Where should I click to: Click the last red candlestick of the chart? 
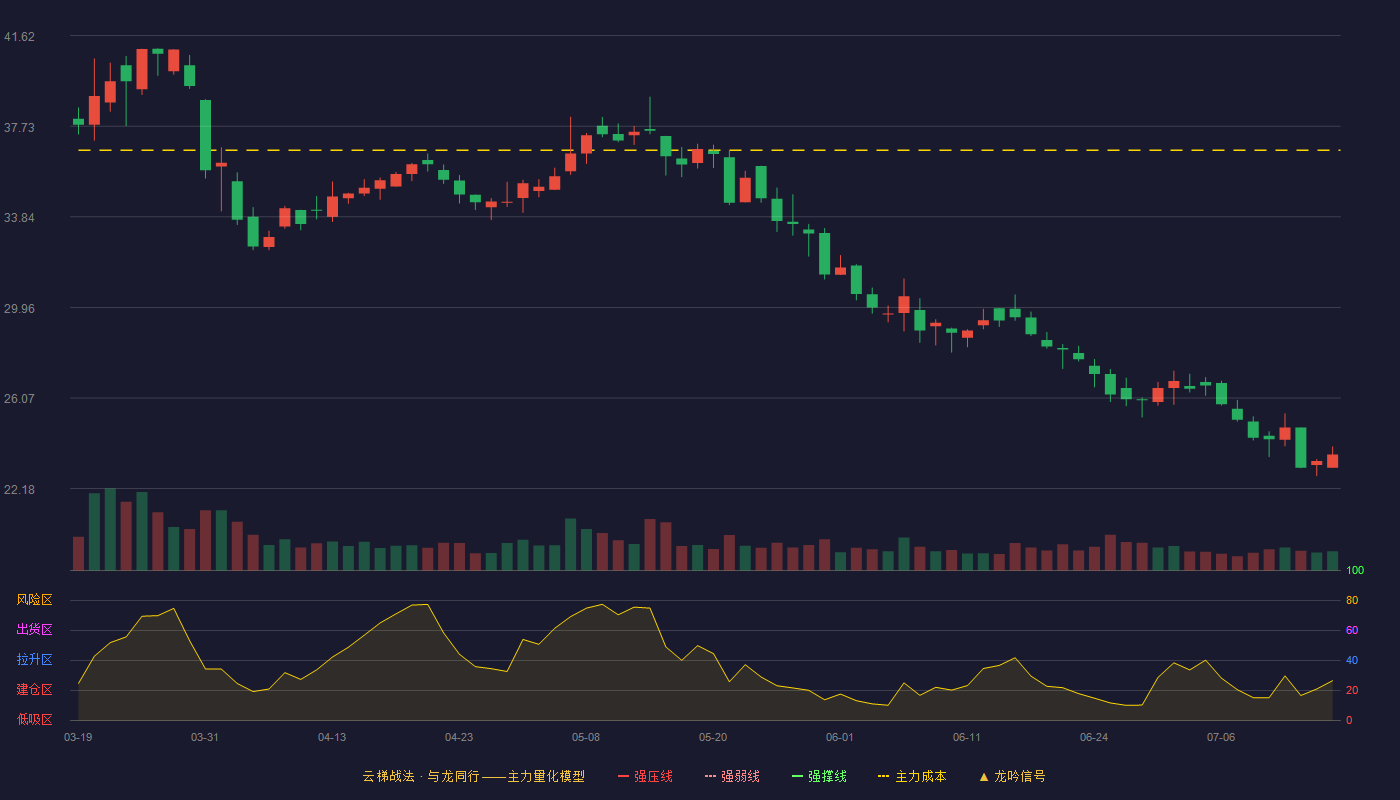coord(1332,460)
